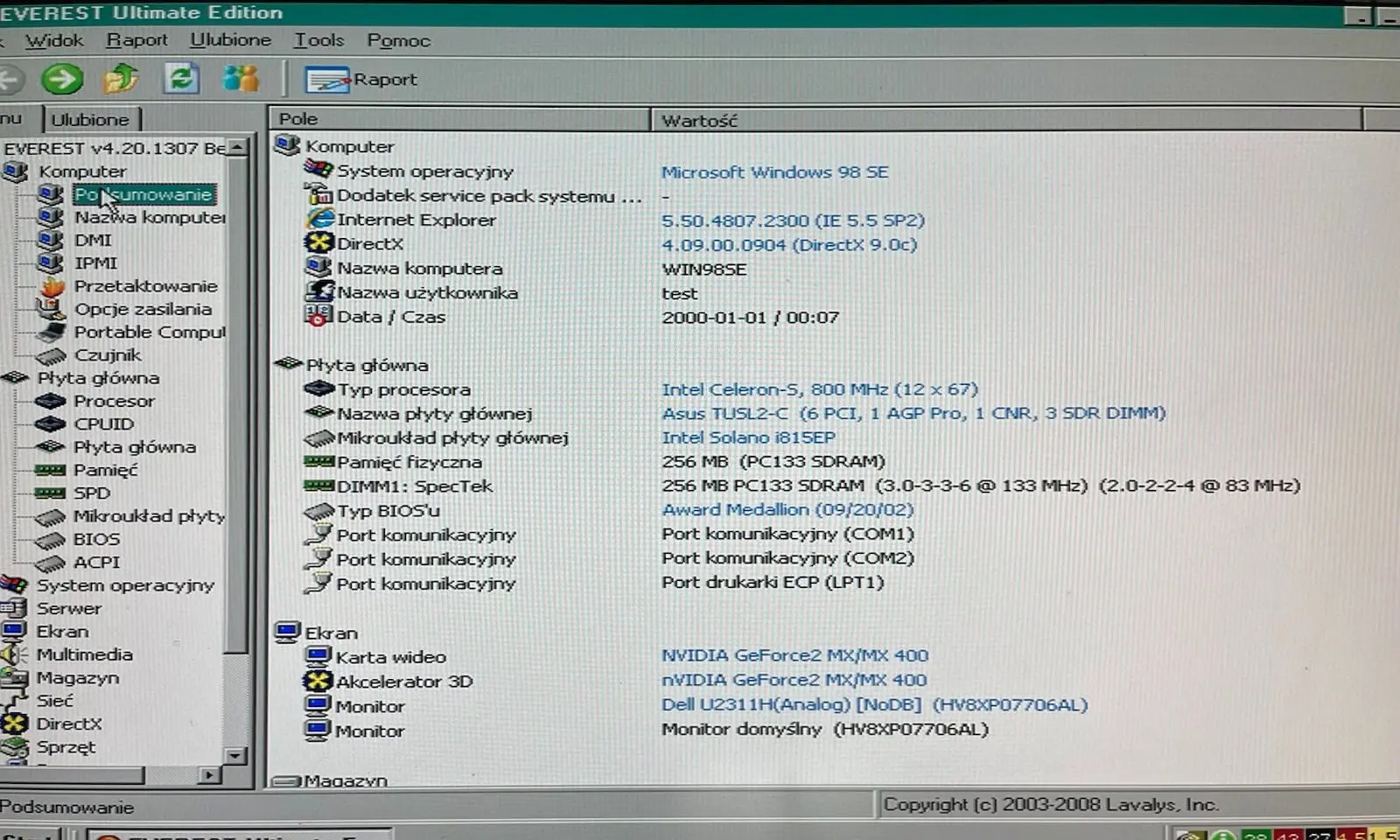The image size is (1400, 840).
Task: Open nVIDIA GeForce2 Akcelerator 3D link
Action: [794, 680]
